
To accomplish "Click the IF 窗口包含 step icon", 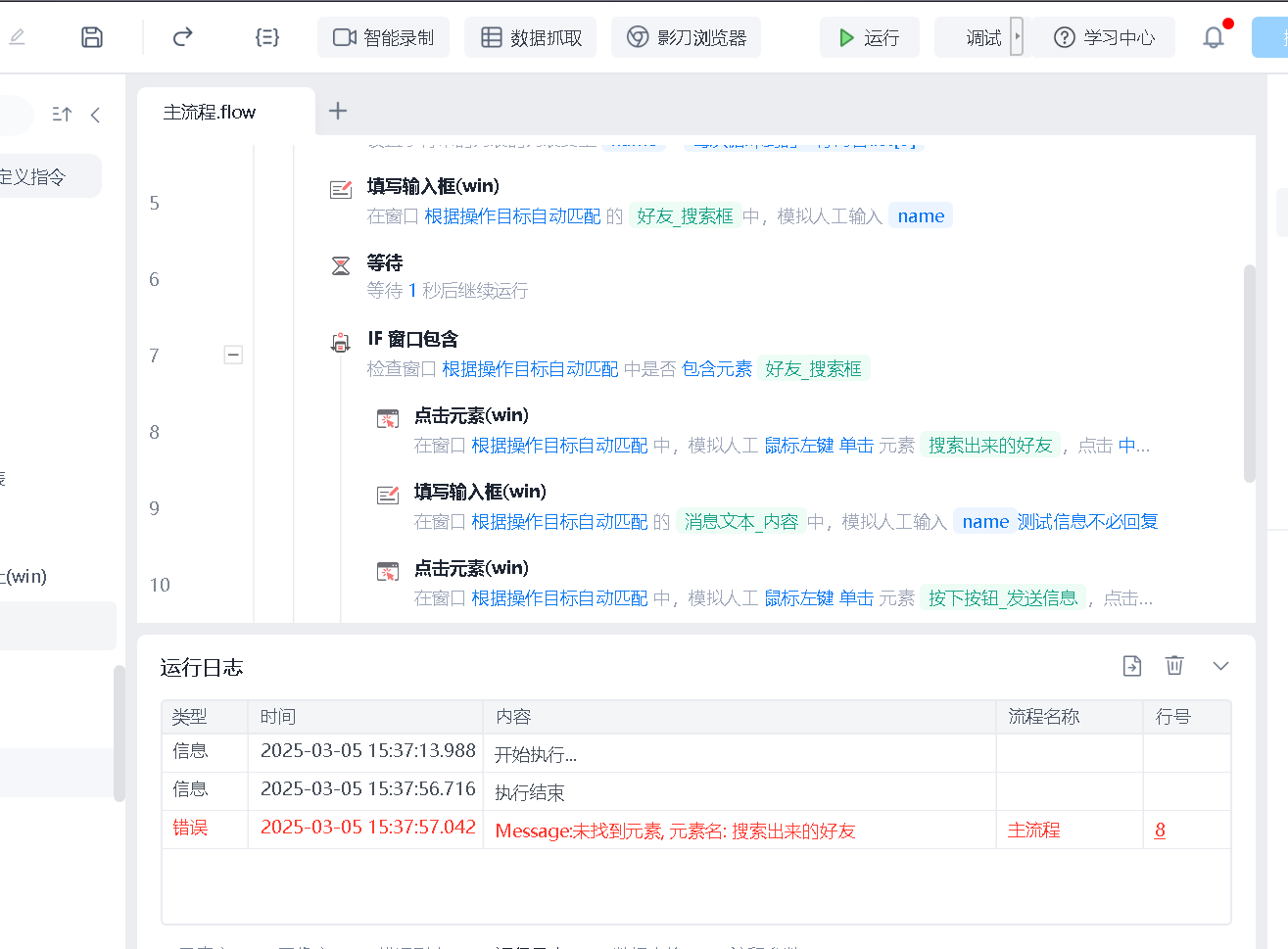I will 340,342.
